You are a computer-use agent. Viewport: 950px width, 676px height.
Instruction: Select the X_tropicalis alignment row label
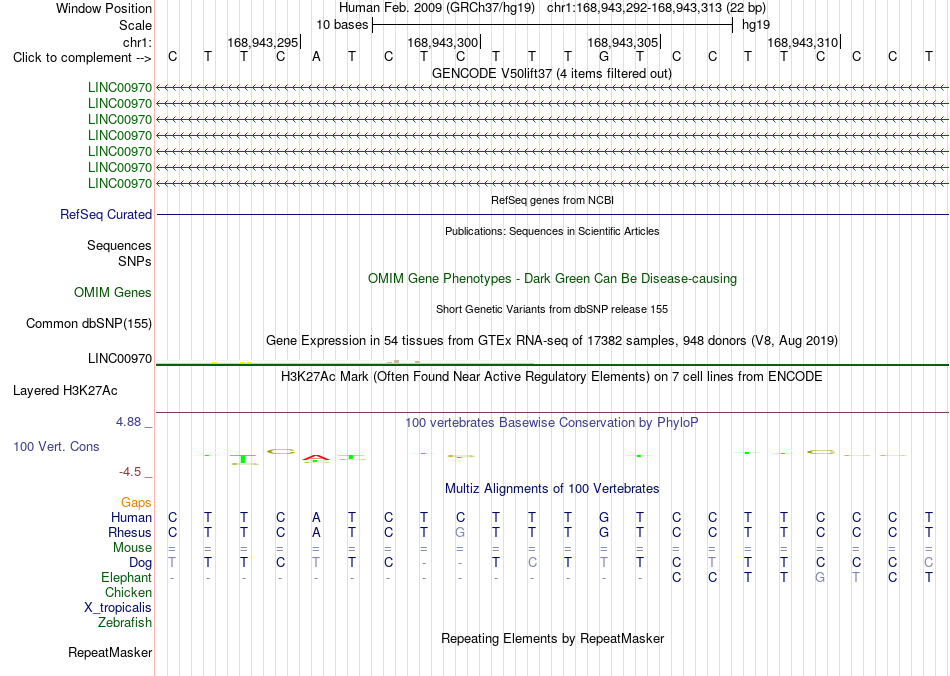(118, 608)
